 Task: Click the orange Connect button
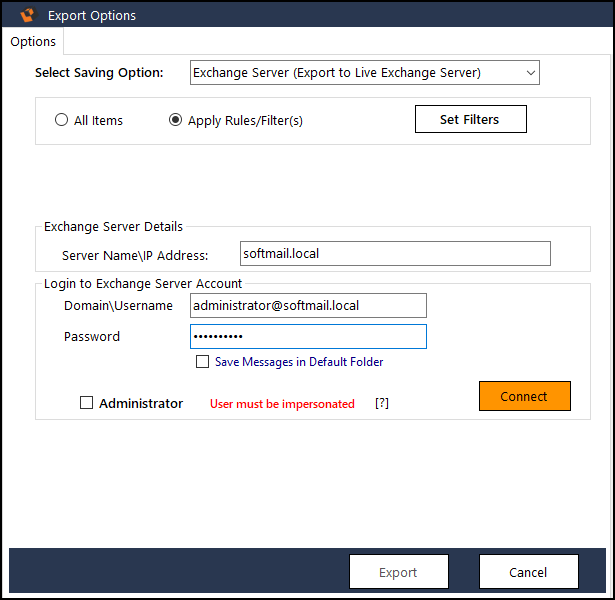coord(525,396)
